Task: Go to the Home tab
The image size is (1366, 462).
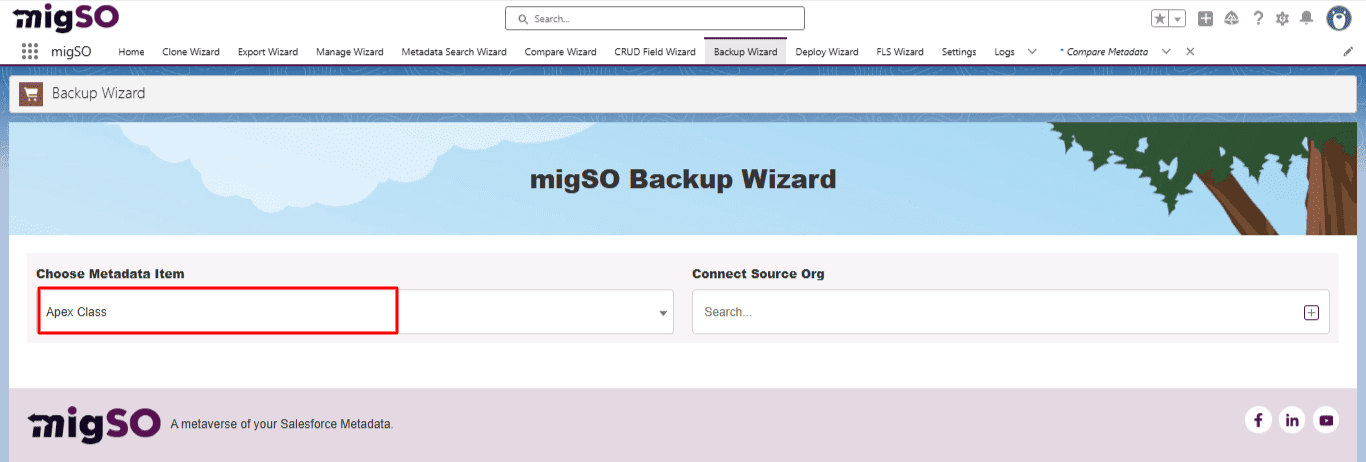Action: [131, 52]
